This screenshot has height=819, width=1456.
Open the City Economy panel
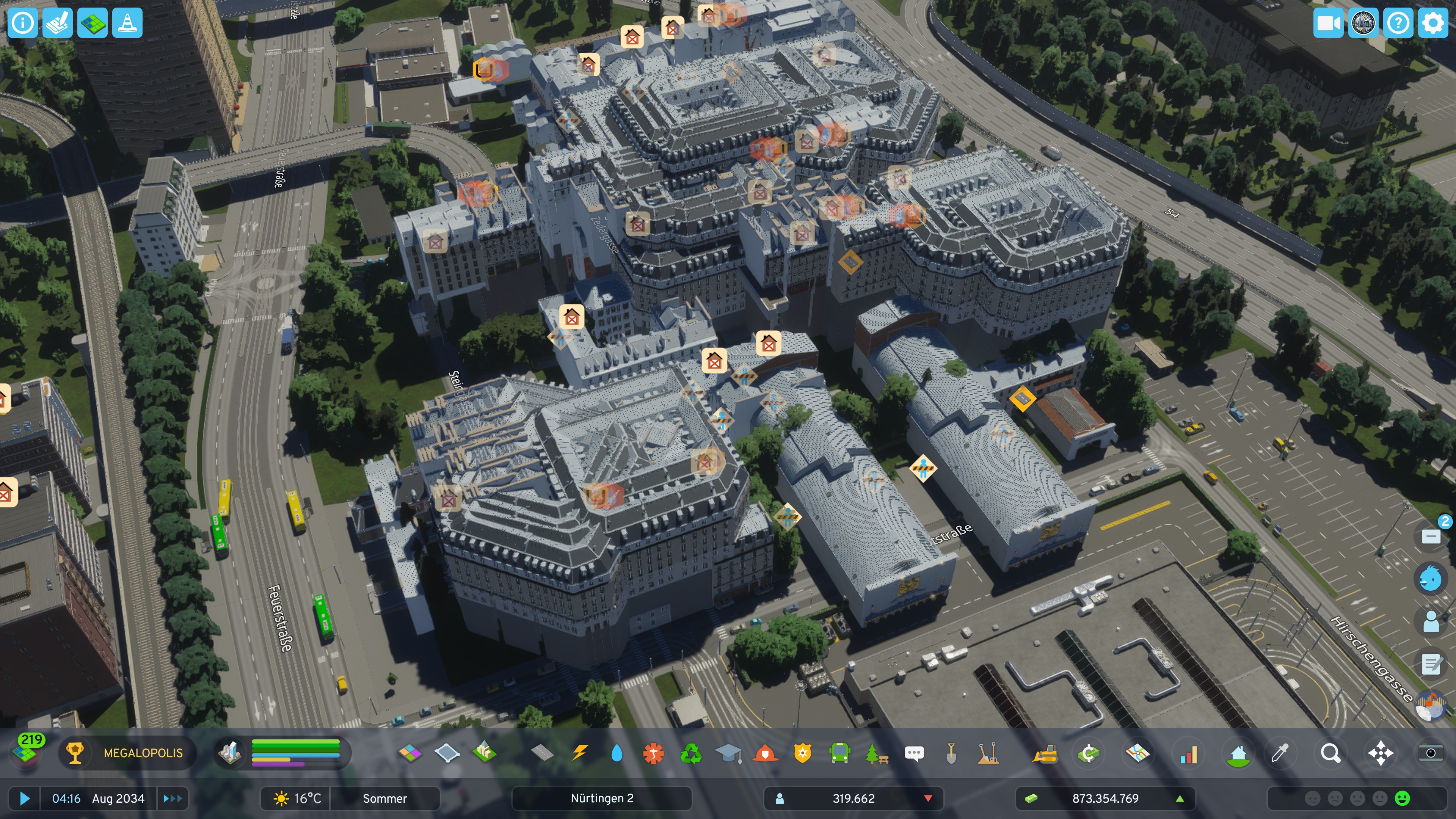pyautogui.click(x=1089, y=753)
